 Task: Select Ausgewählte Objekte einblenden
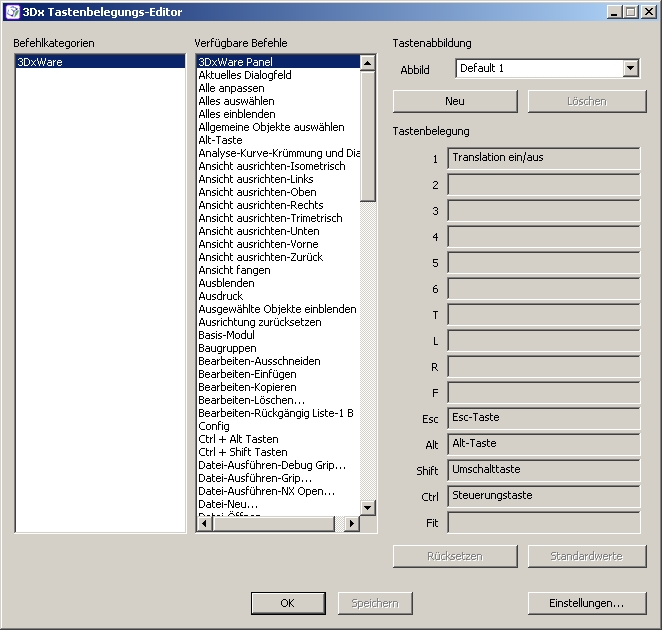(278, 309)
